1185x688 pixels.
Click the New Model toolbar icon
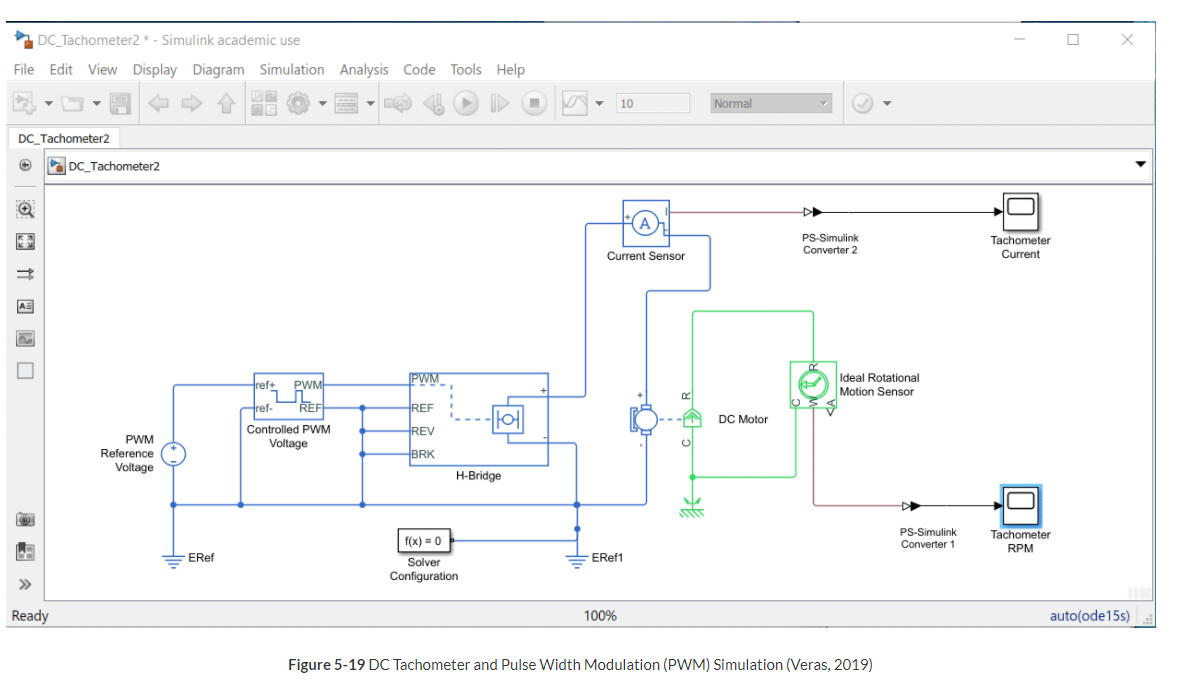tap(24, 104)
